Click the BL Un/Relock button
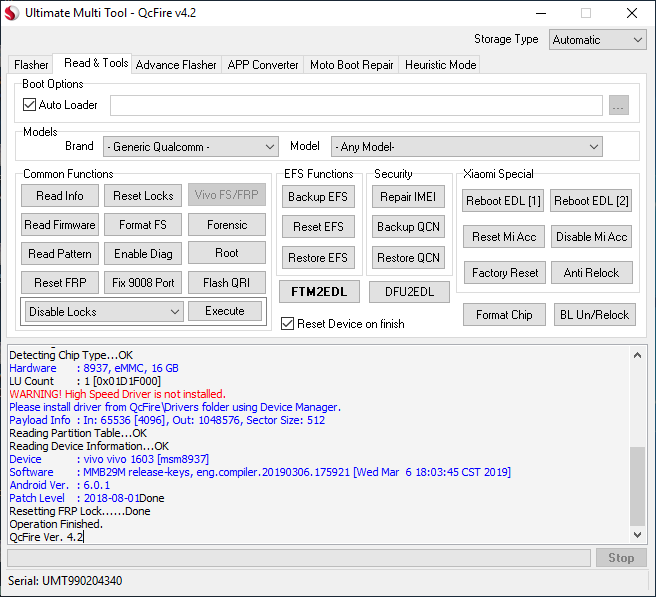 coord(594,315)
